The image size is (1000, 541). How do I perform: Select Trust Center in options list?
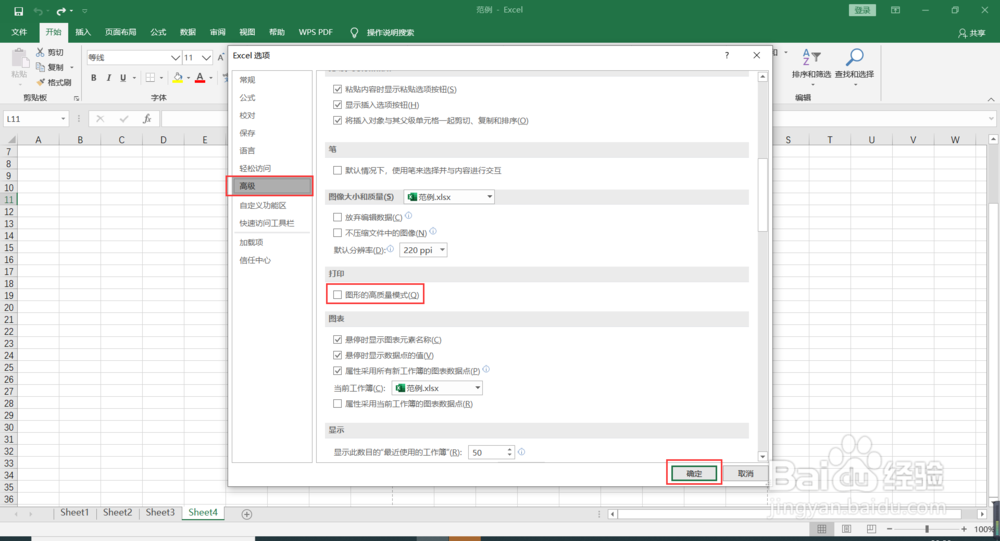pos(255,260)
